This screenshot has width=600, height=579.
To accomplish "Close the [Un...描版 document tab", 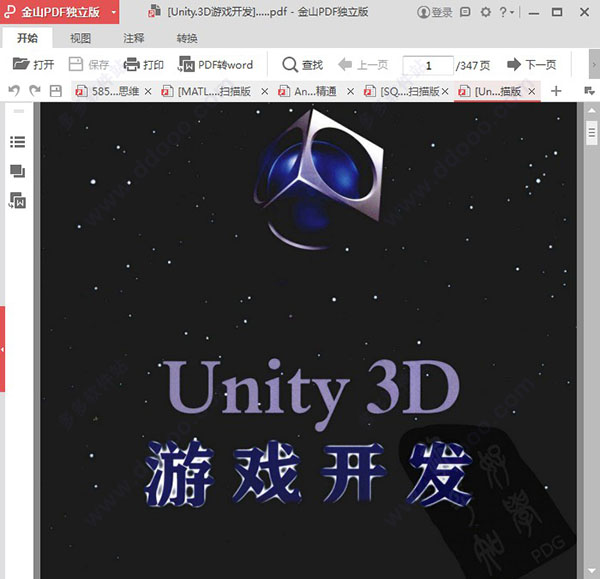I will click(x=532, y=91).
